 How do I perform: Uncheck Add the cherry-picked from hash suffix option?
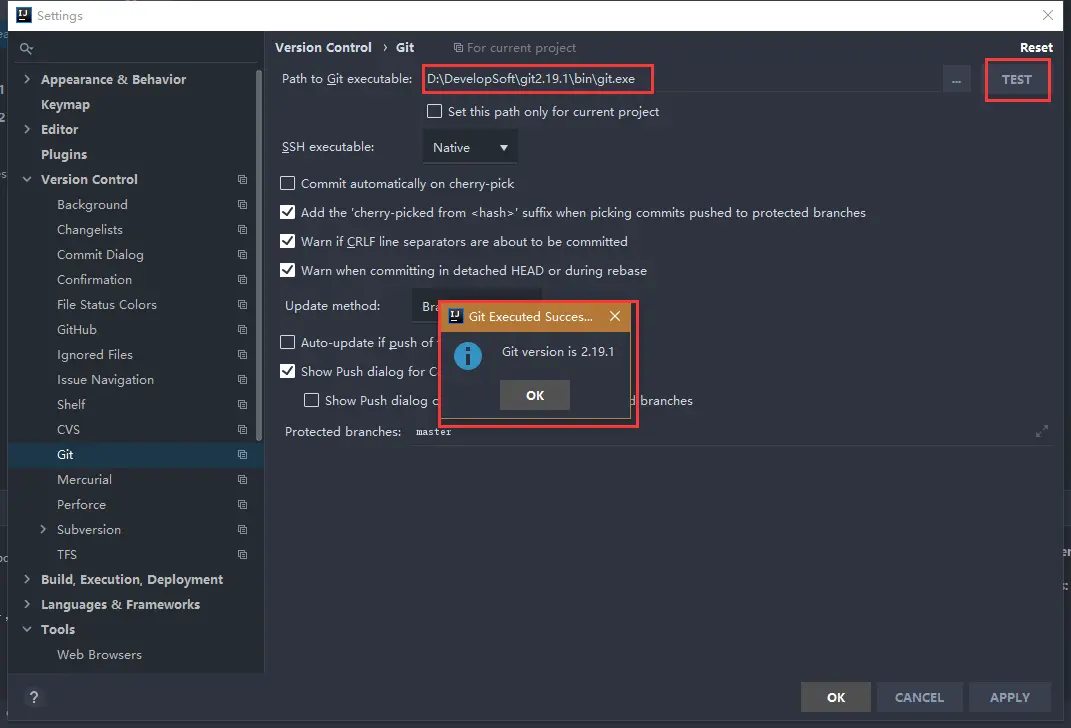click(288, 212)
